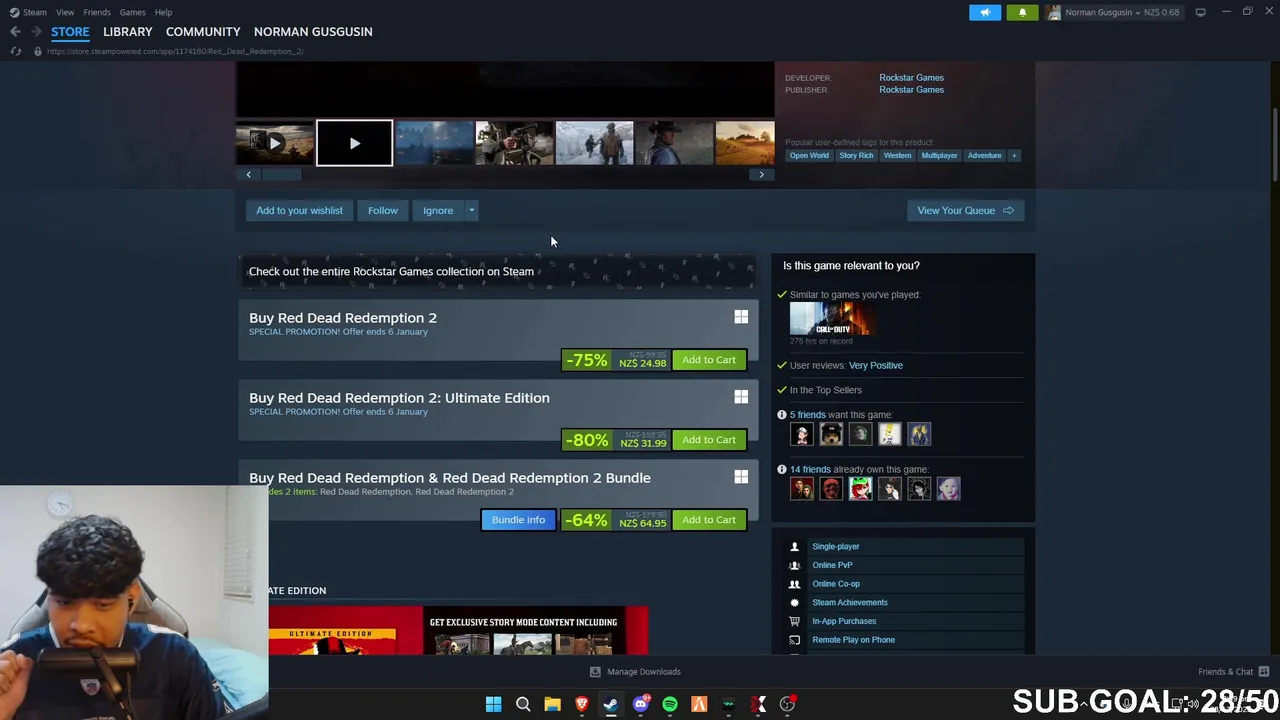Click the Ignore button
1280x720 pixels.
[x=438, y=210]
